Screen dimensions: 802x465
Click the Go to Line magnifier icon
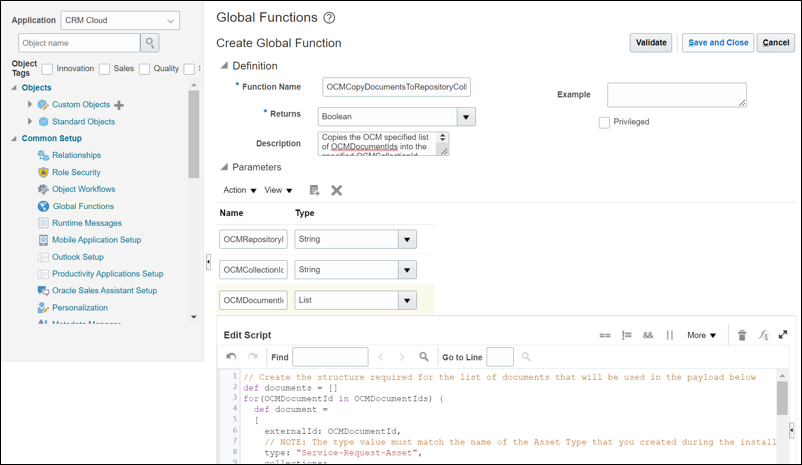click(x=526, y=357)
